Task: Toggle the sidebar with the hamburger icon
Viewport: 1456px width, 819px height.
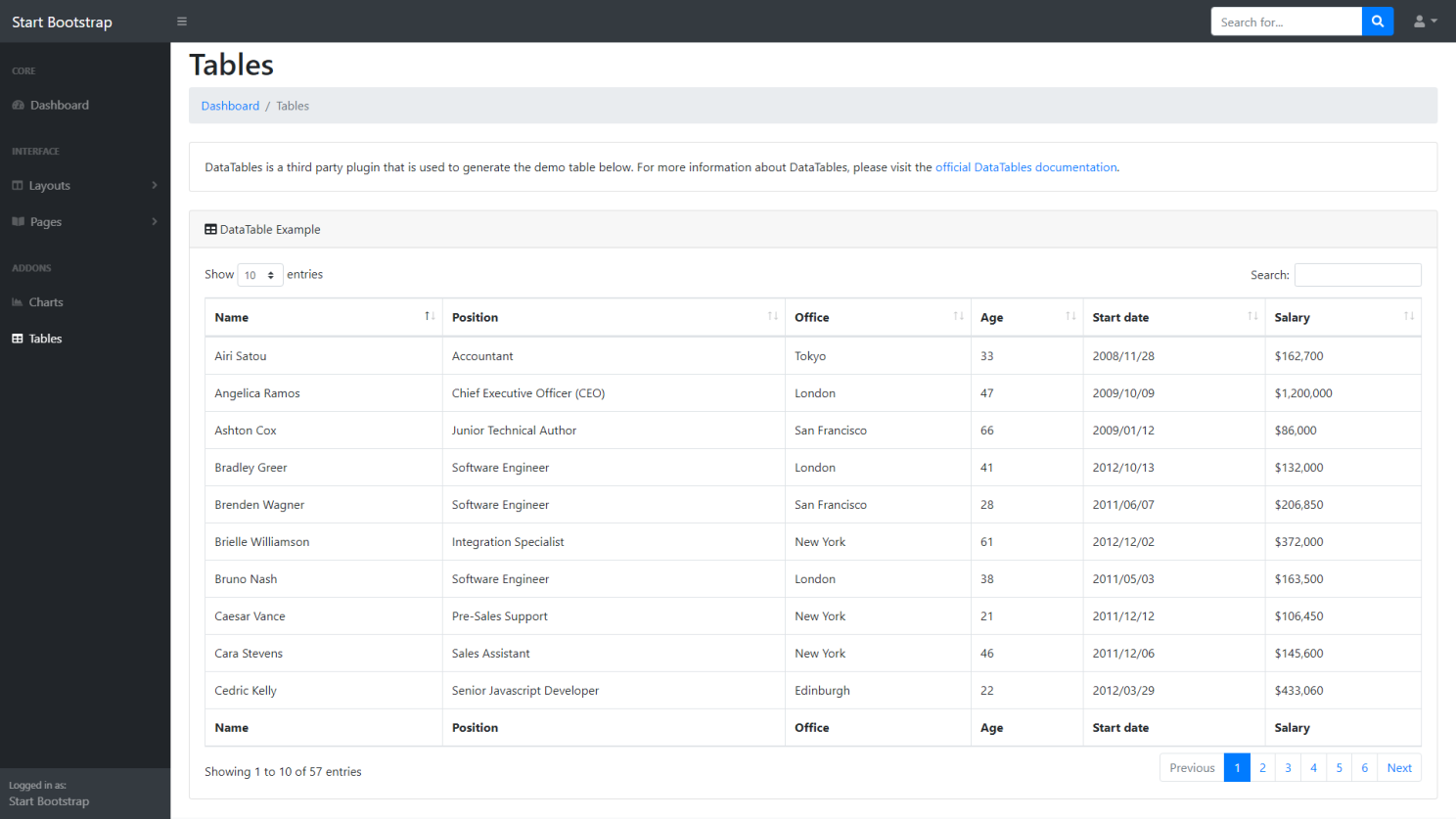Action: pyautogui.click(x=181, y=22)
